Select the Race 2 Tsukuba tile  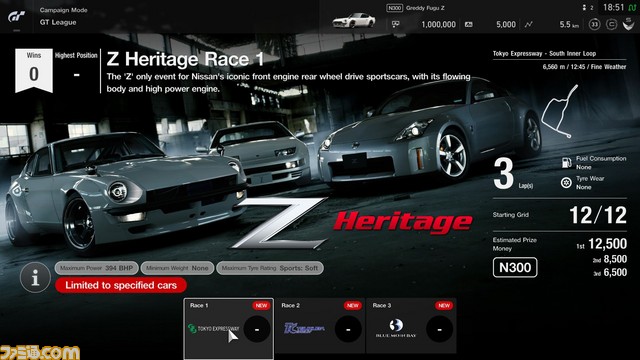point(320,326)
